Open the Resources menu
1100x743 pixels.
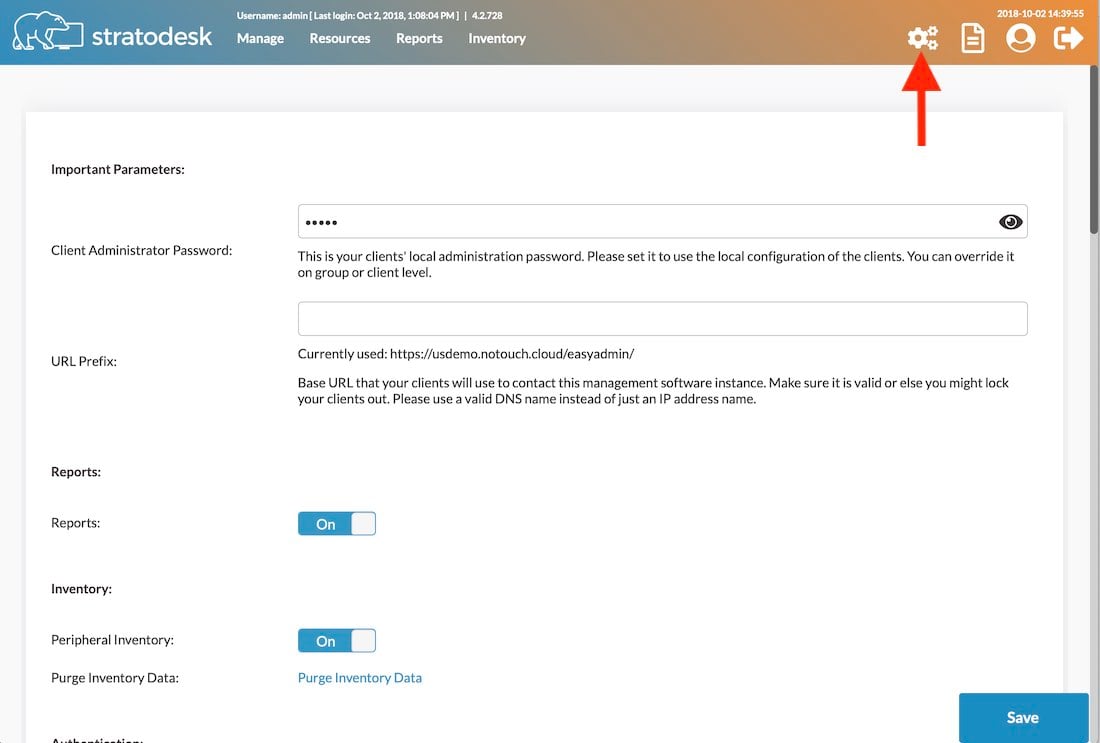pos(339,38)
